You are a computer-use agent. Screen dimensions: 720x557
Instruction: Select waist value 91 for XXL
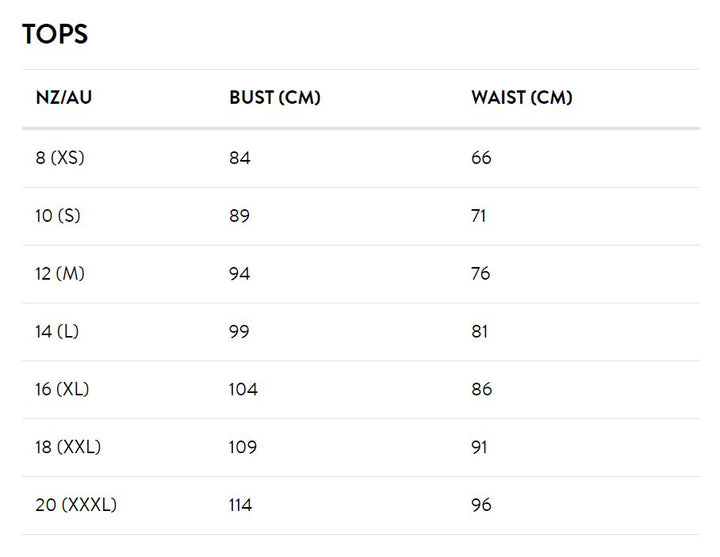pos(479,447)
